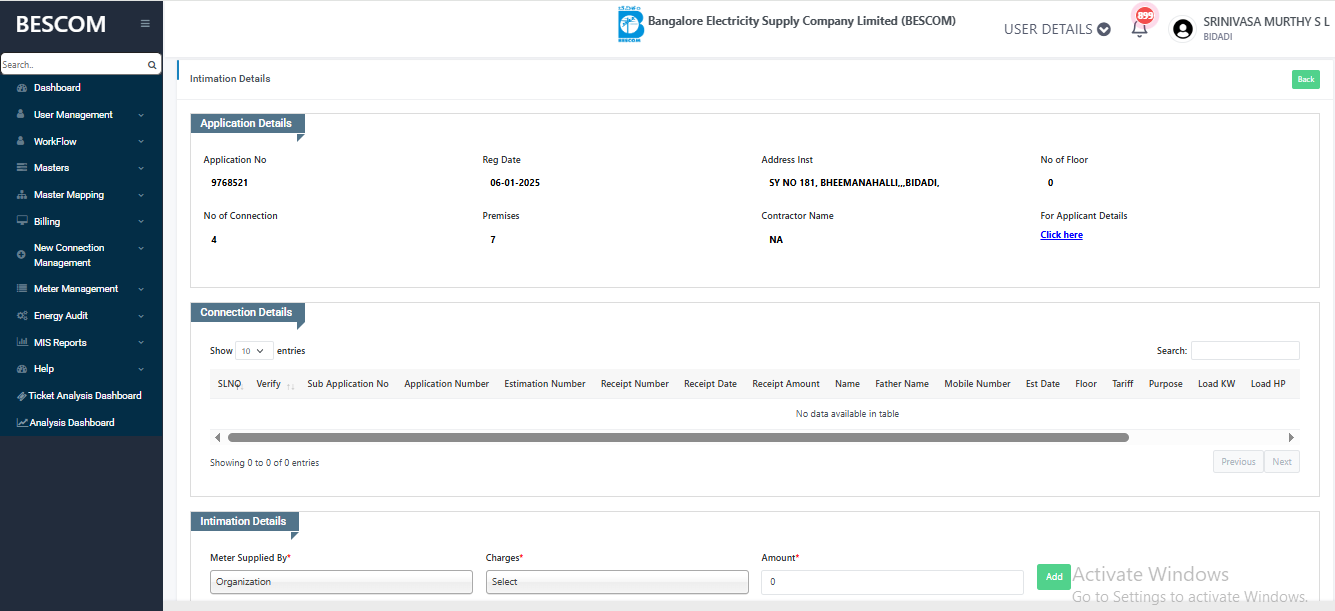The image size is (1335, 611).
Task: Sort by the Purpose column header
Action: (x=1166, y=384)
